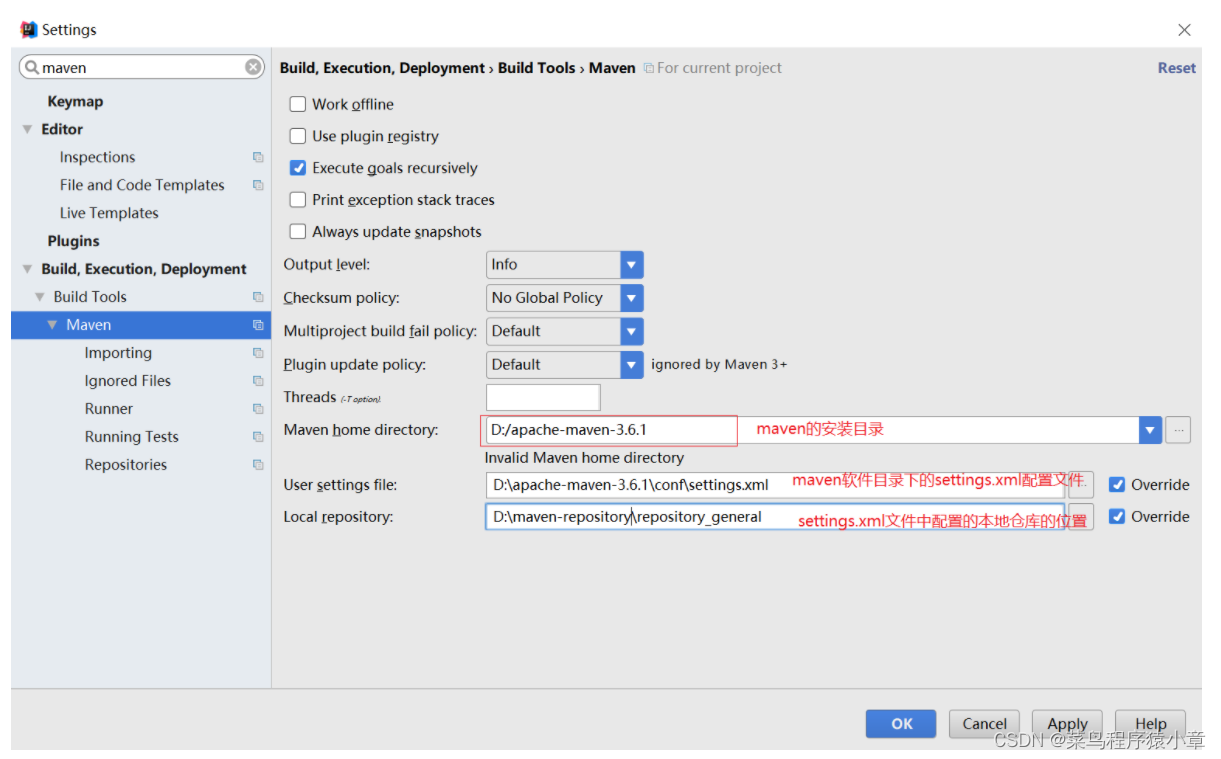Open the Runner settings page
The image size is (1221, 759).
click(109, 409)
